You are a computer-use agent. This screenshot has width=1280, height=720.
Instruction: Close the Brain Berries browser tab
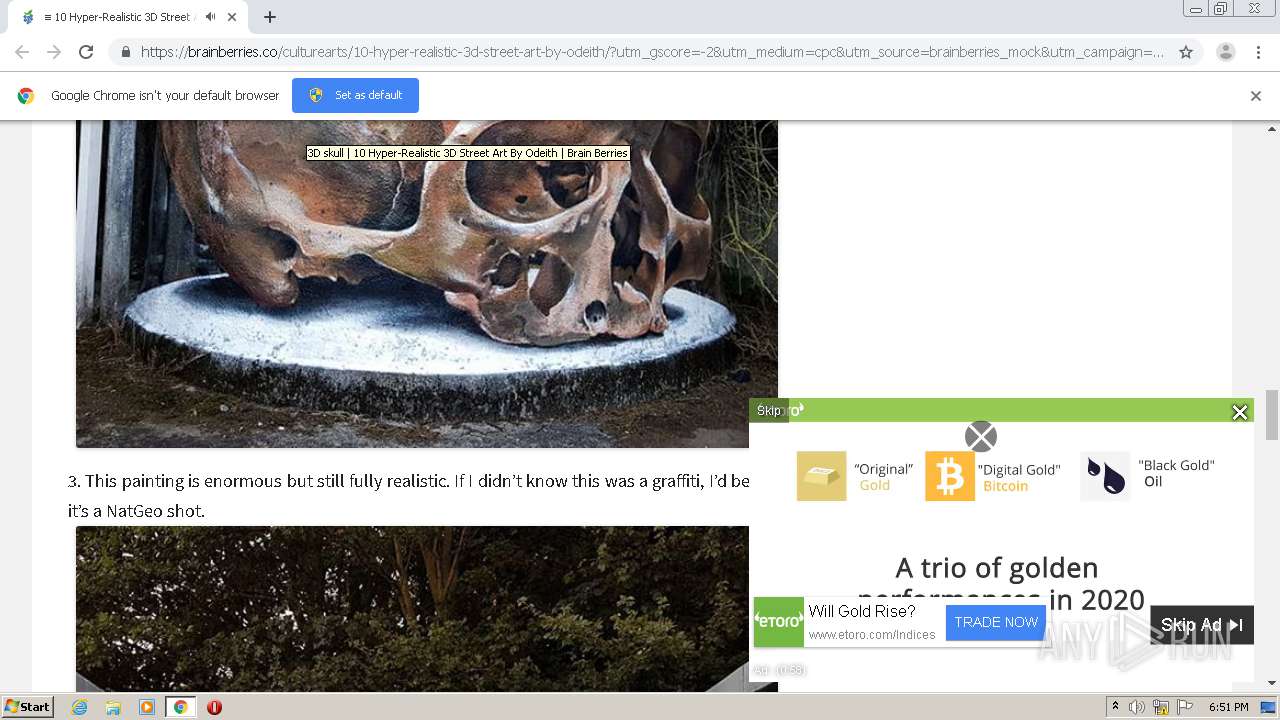(x=233, y=17)
